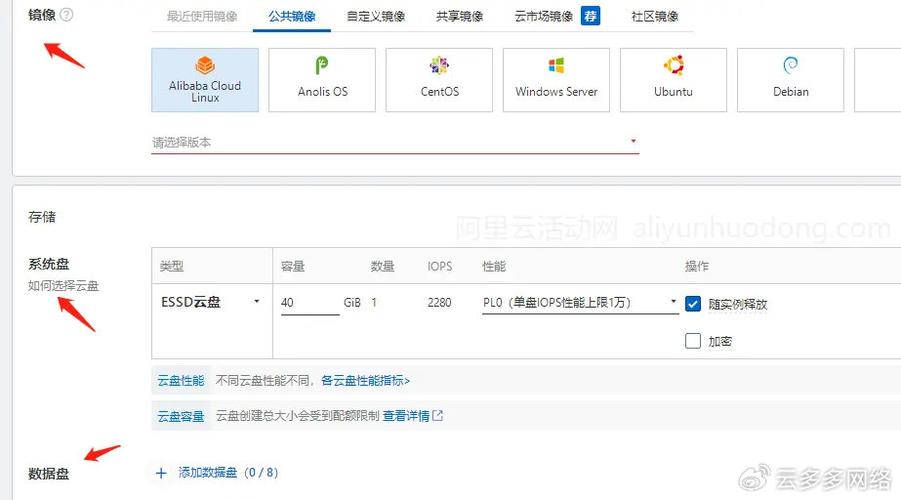Click the GiB unit label
The height and width of the screenshot is (500, 901).
[352, 302]
